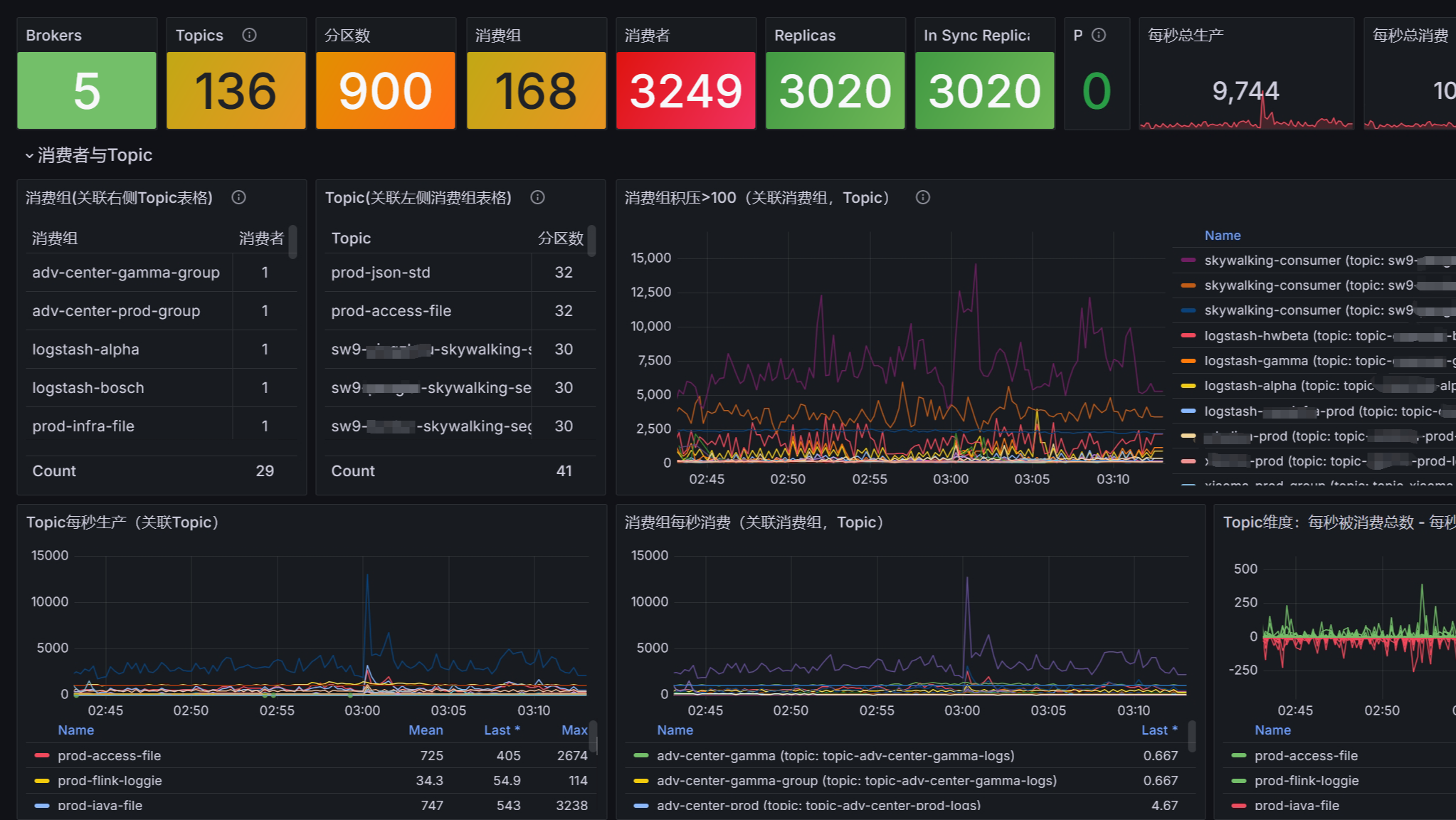Image resolution: width=1456 pixels, height=820 pixels.
Task: Click the 消费组 stat value 168
Action: point(536,91)
